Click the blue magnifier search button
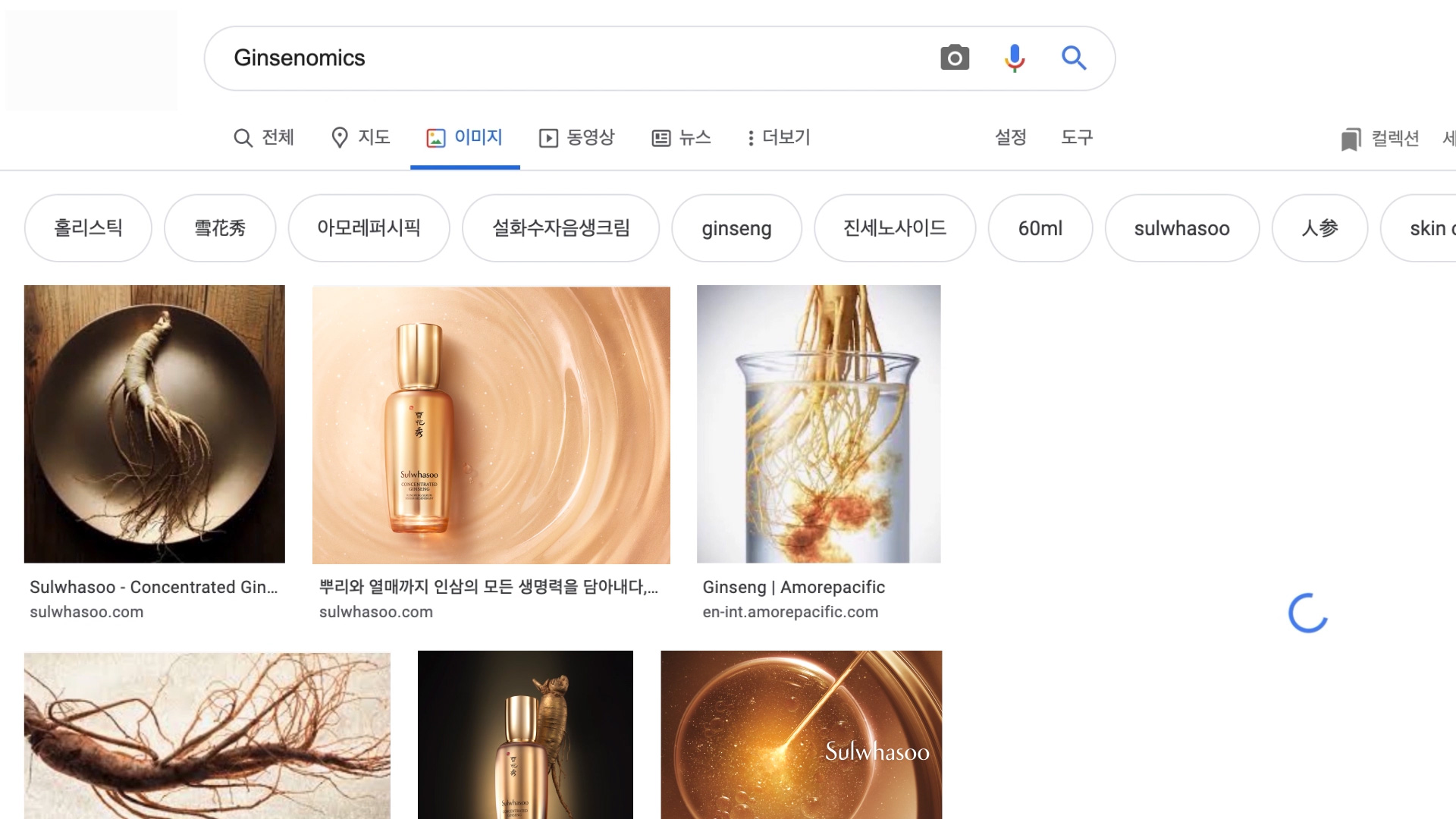The height and width of the screenshot is (819, 1456). point(1074,58)
